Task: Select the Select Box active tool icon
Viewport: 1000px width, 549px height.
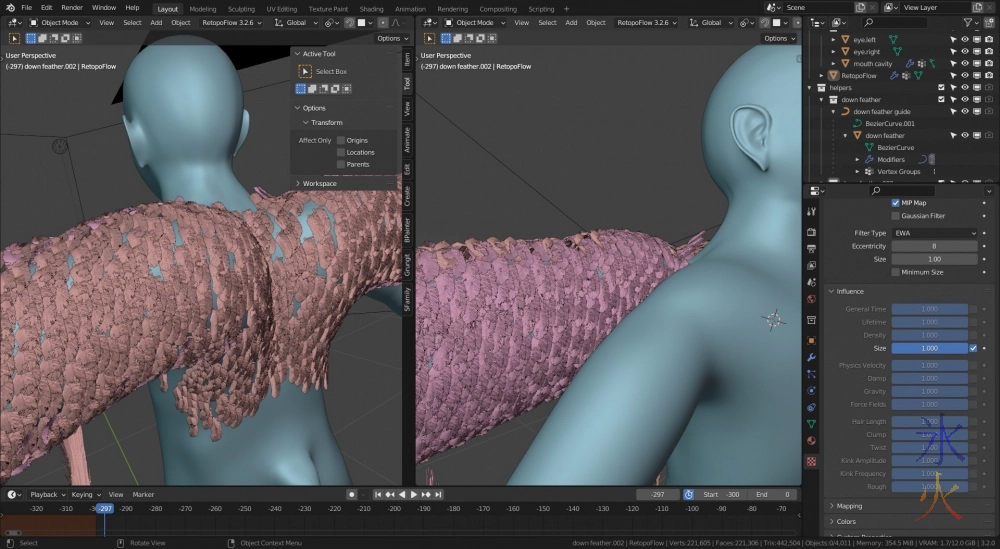Action: (305, 72)
